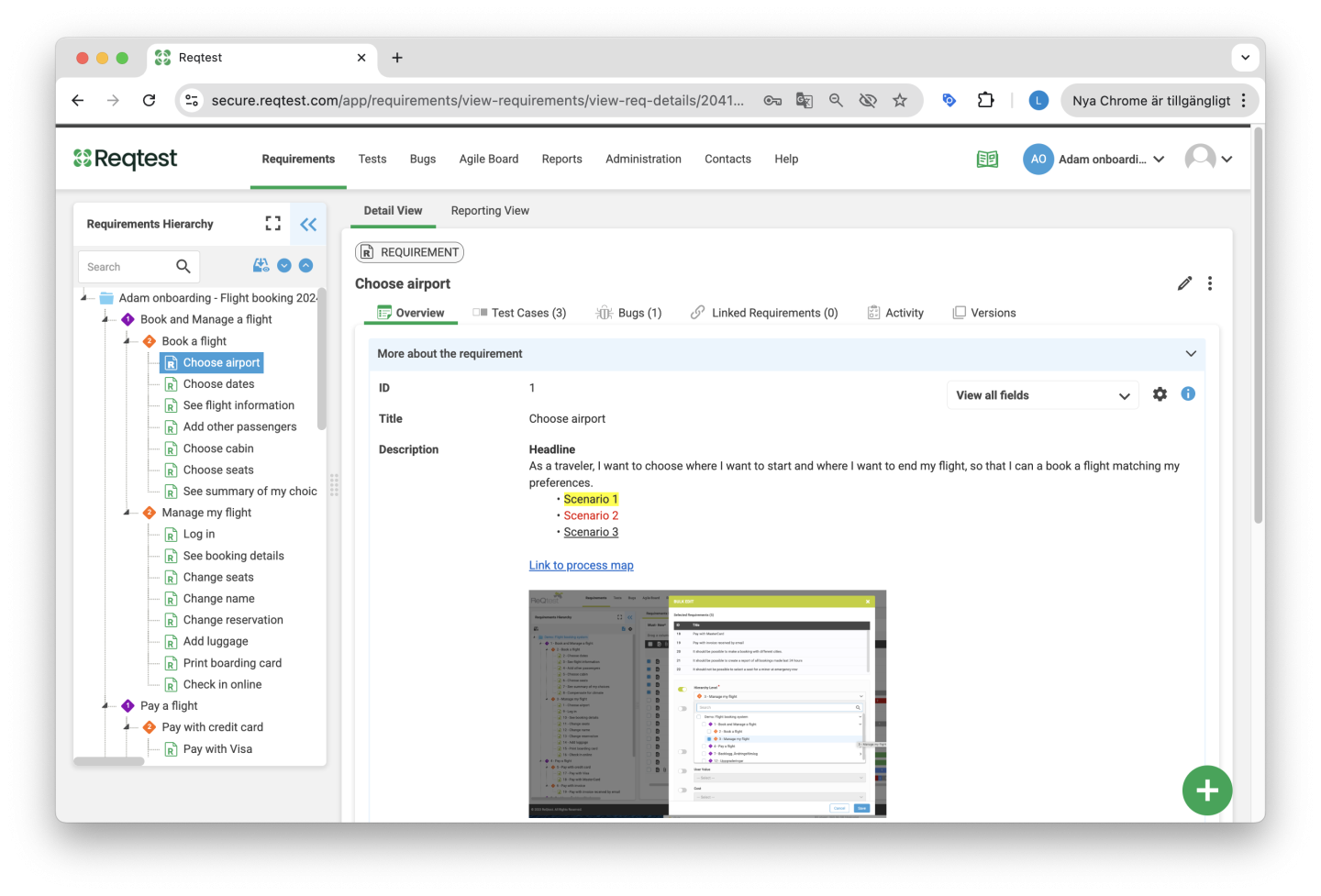Open the Tests menu

pos(372,159)
